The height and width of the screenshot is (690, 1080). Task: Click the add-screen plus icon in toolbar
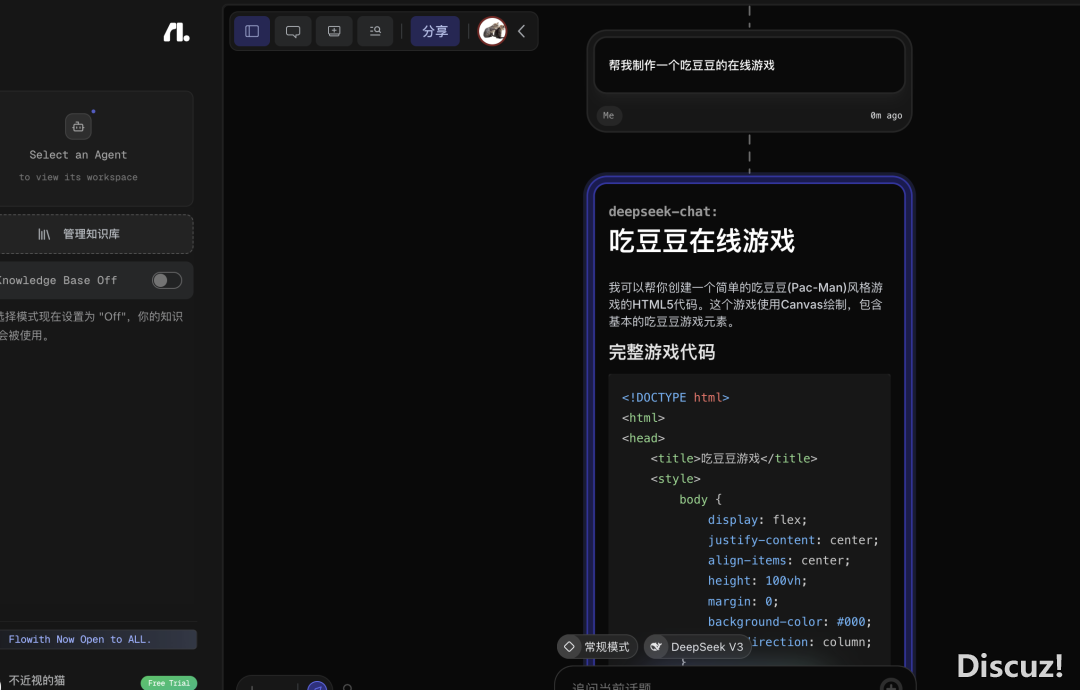point(334,31)
